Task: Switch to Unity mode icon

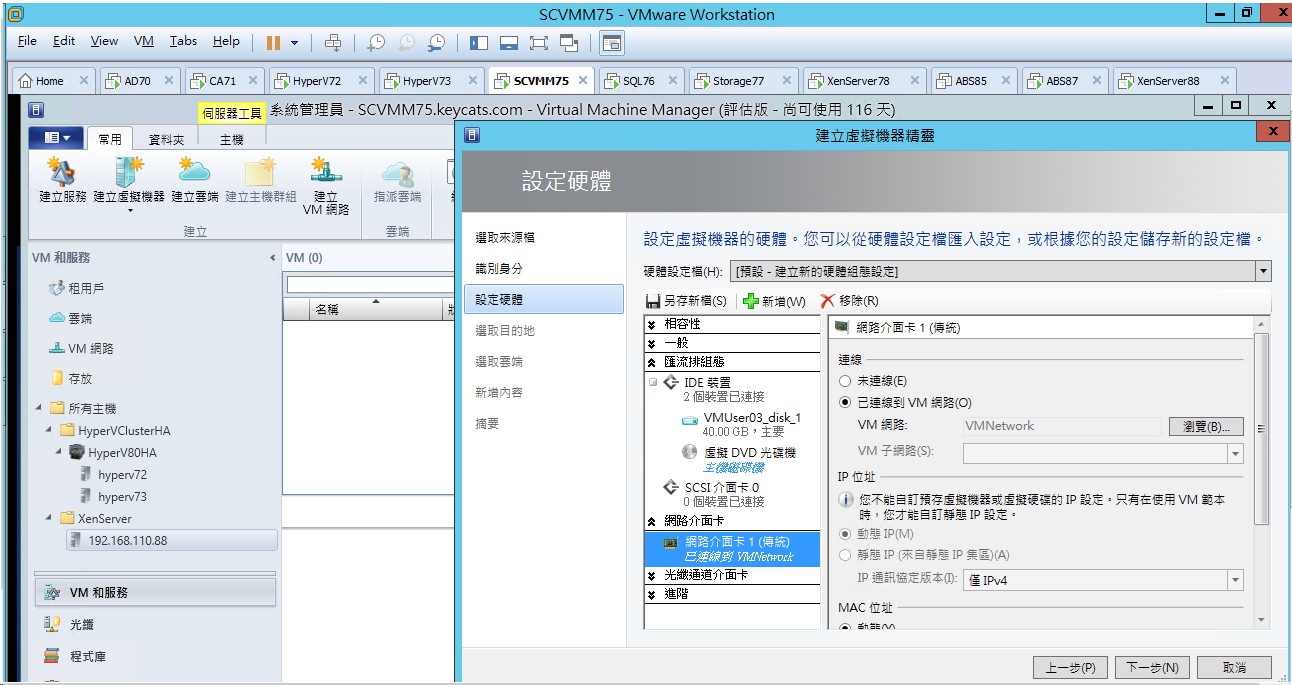Action: [x=569, y=42]
